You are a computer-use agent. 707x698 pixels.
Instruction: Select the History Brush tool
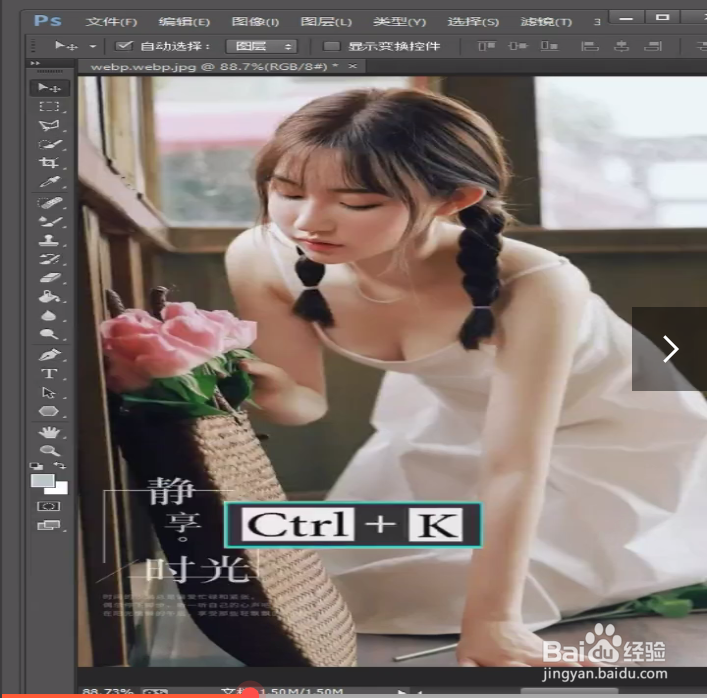[x=50, y=259]
